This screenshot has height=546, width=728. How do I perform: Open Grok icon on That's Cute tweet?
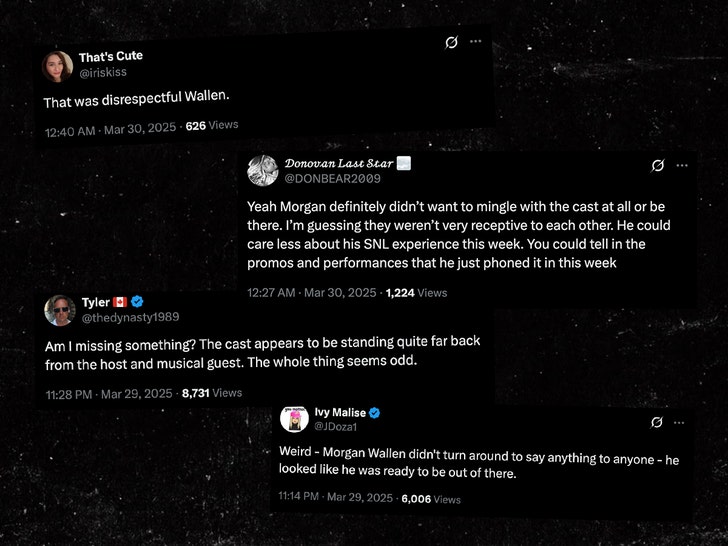(452, 42)
